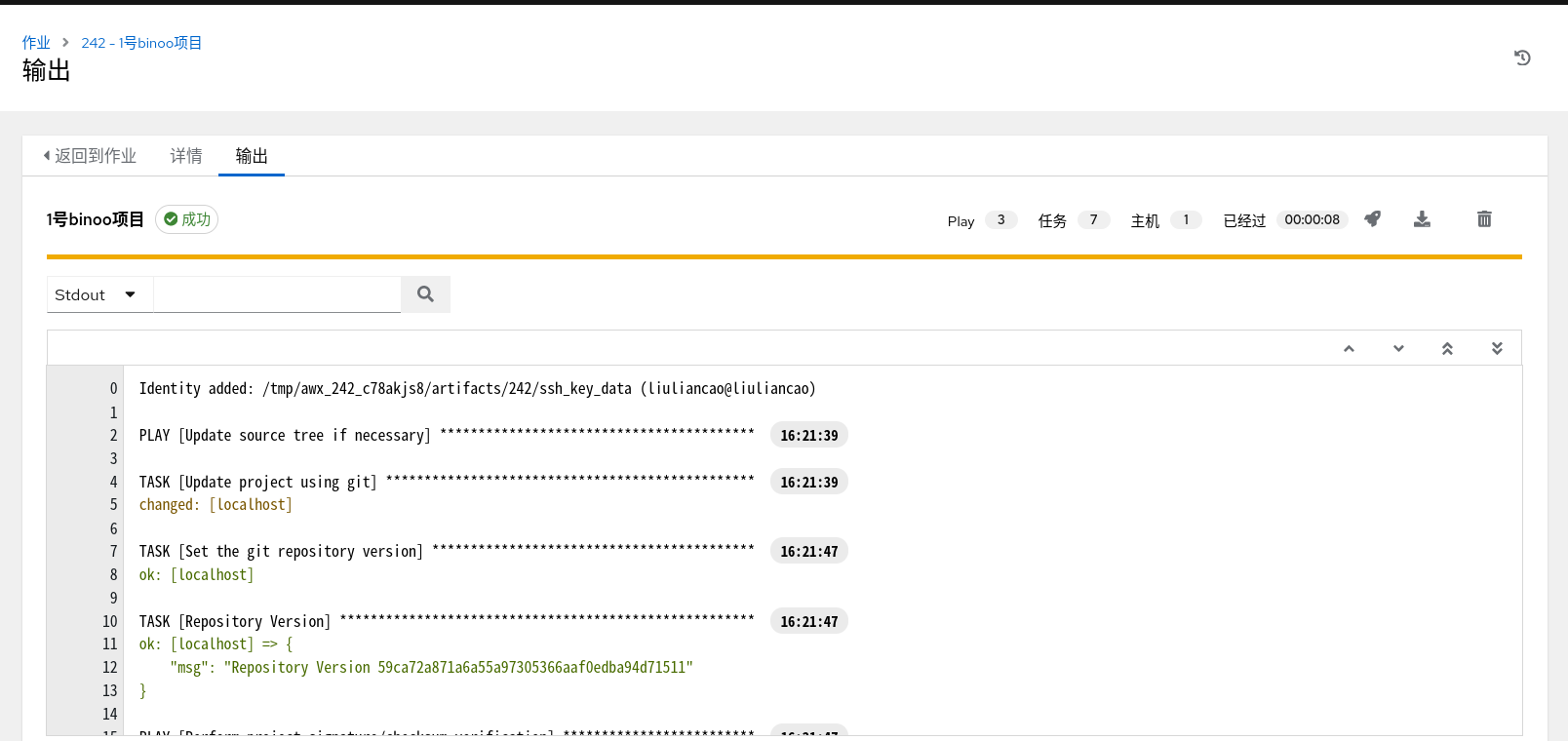This screenshot has height=741, width=1568.
Task: Select the 输出 tab
Action: click(x=252, y=156)
